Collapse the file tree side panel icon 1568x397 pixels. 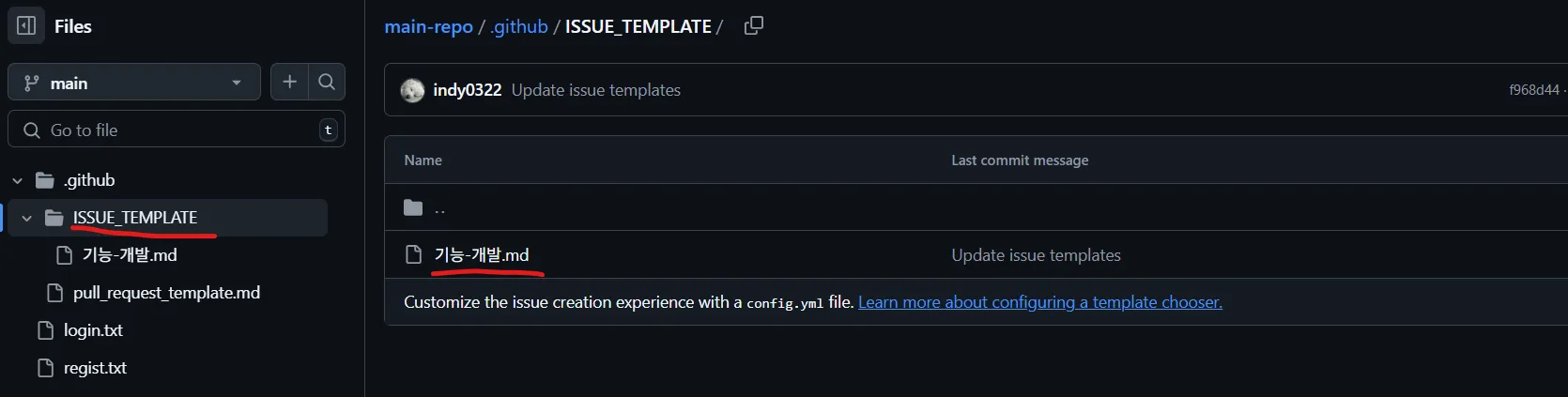[x=26, y=26]
